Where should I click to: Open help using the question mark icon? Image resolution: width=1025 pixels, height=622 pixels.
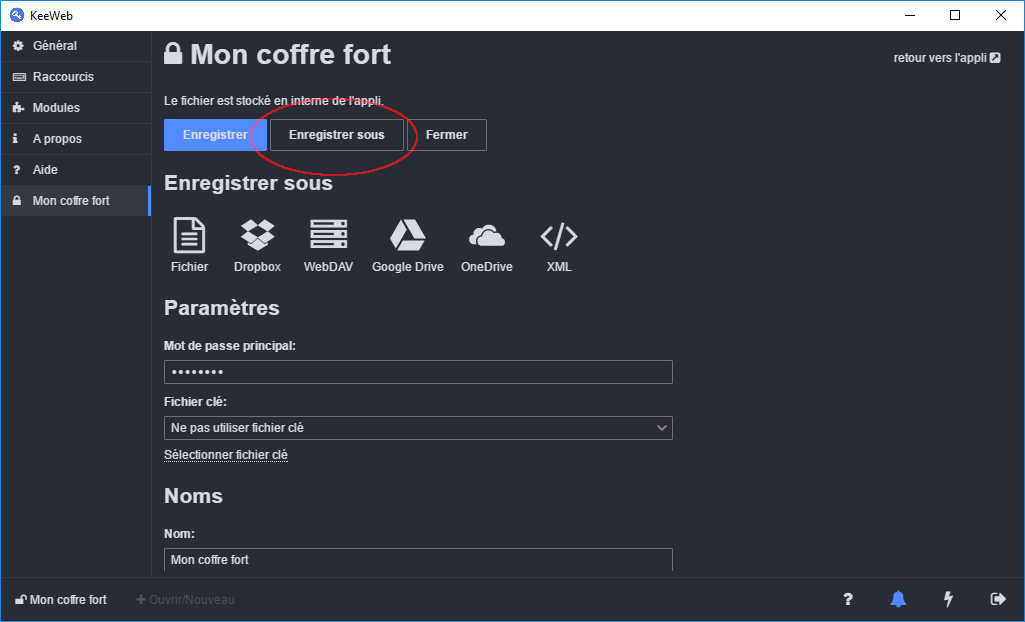pyautogui.click(x=848, y=599)
